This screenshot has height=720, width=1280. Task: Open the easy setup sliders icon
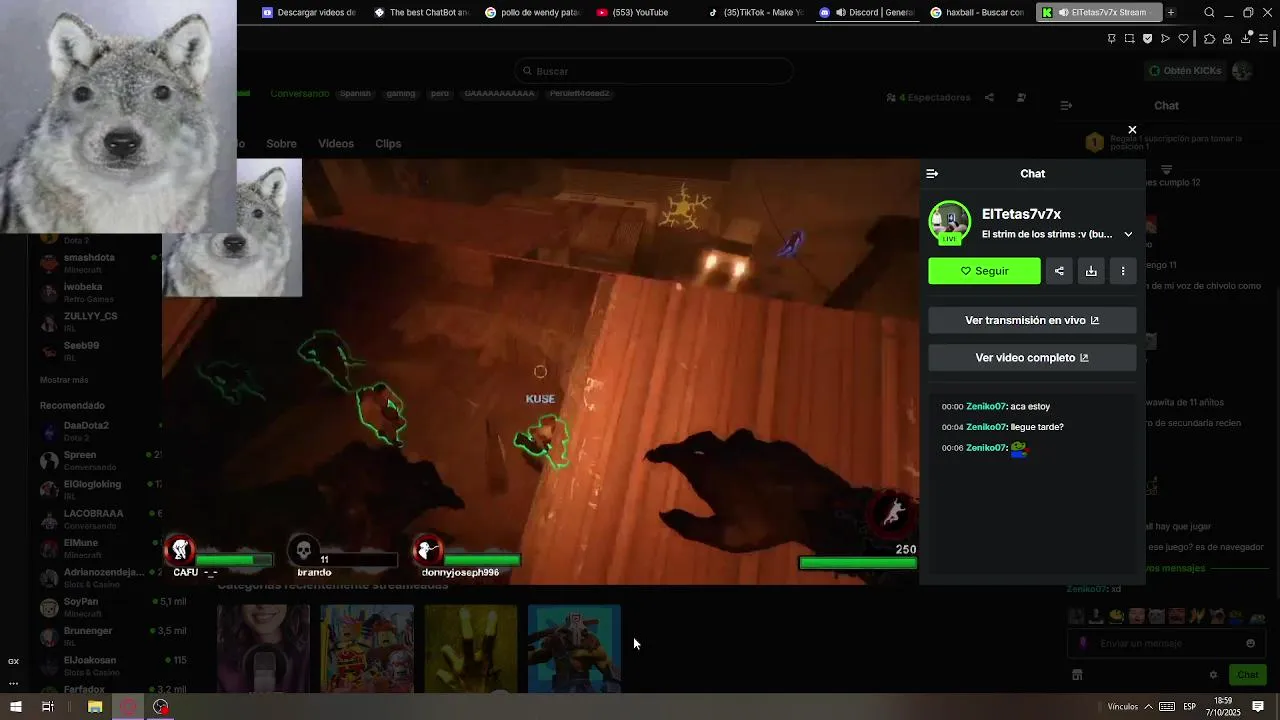(x=1264, y=39)
